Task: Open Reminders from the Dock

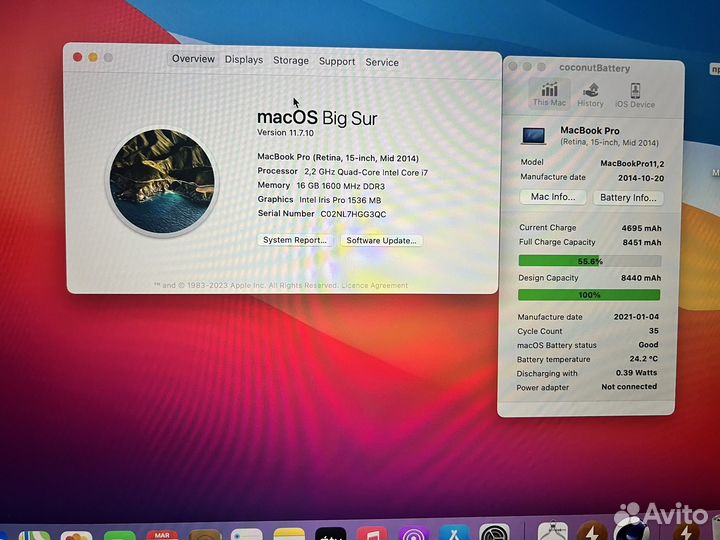Action: (x=247, y=534)
